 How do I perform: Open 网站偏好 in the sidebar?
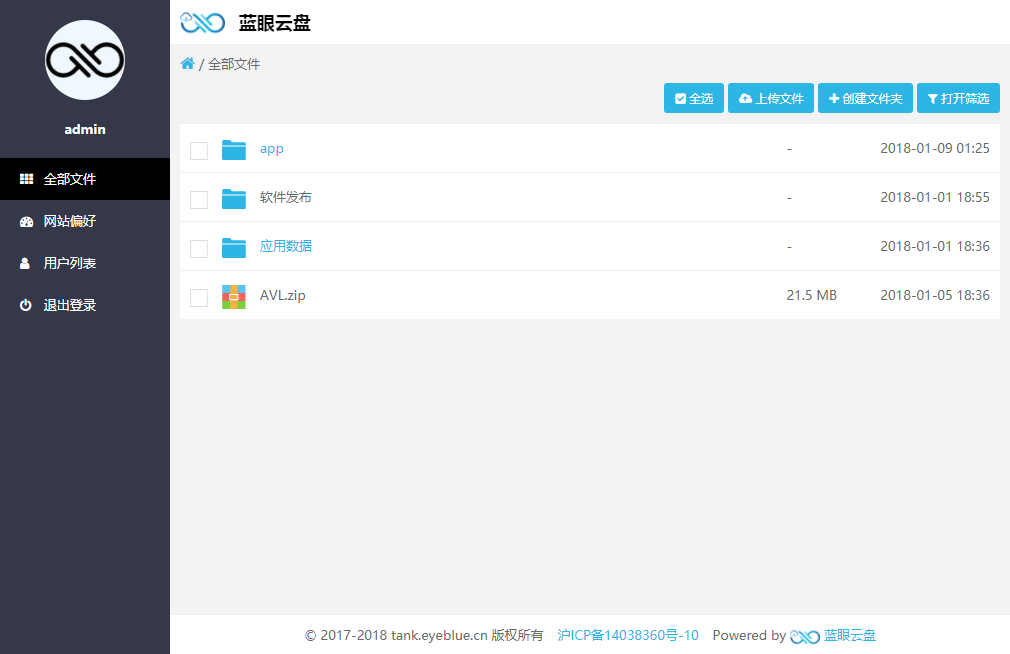69,221
